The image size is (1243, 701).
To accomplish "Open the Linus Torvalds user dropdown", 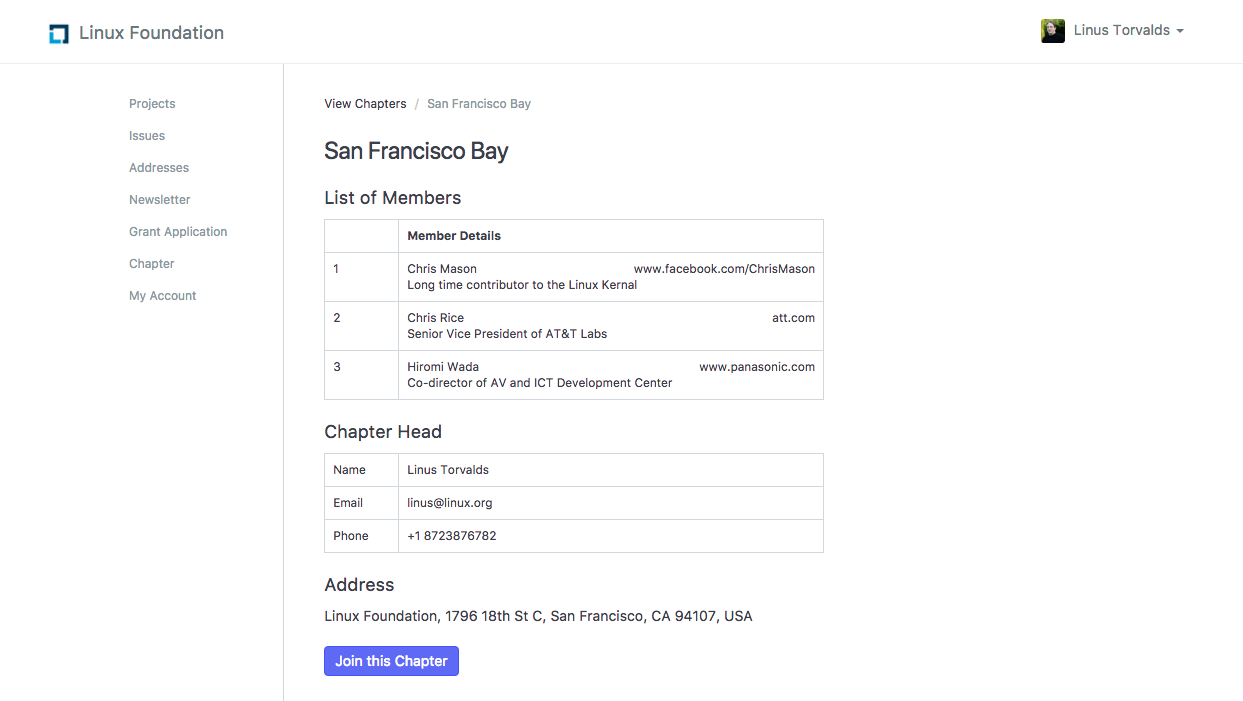I will pos(1128,31).
